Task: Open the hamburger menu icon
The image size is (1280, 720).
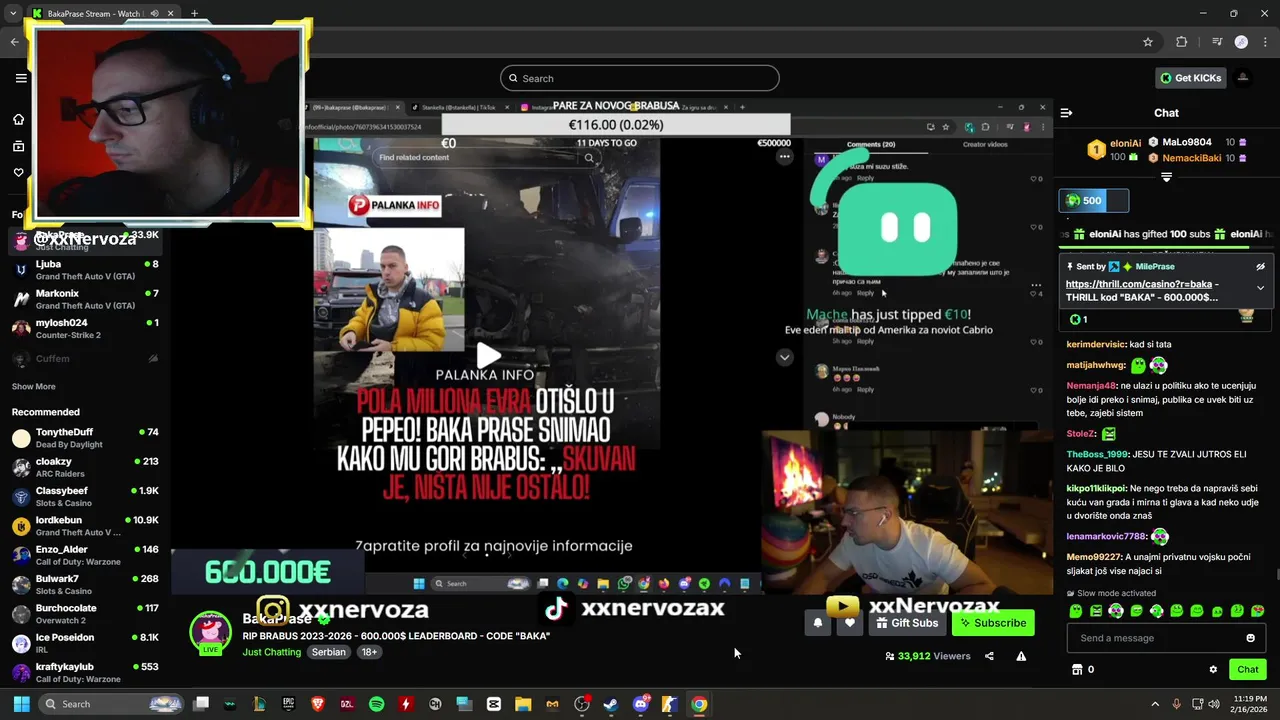Action: point(21,78)
